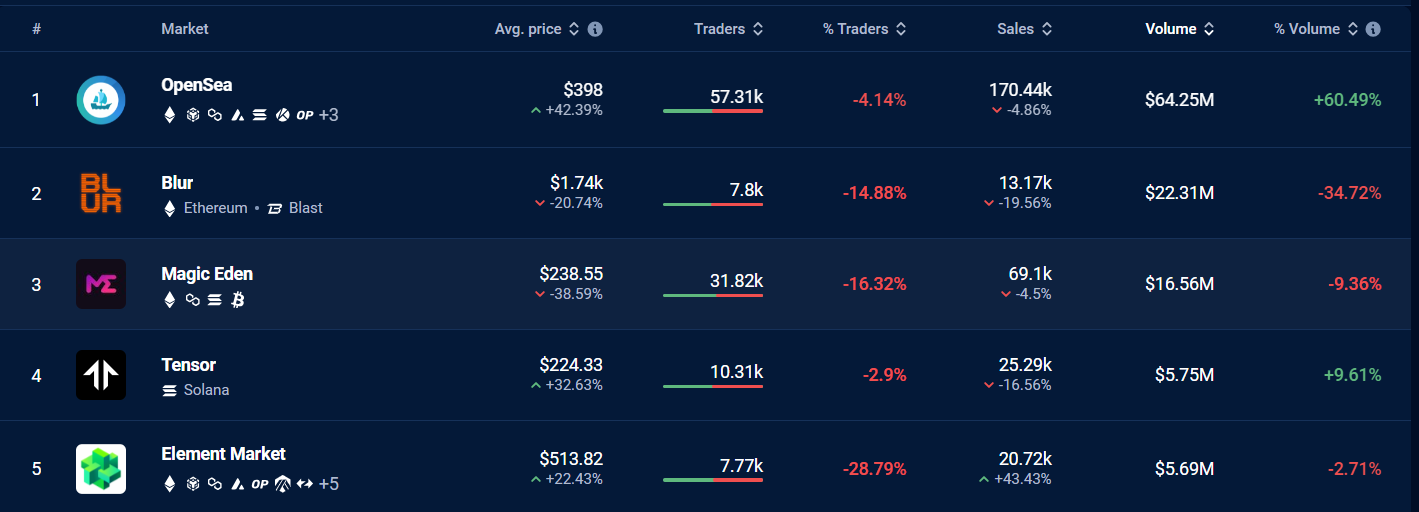Click the Element Market logo icon

pos(100,468)
